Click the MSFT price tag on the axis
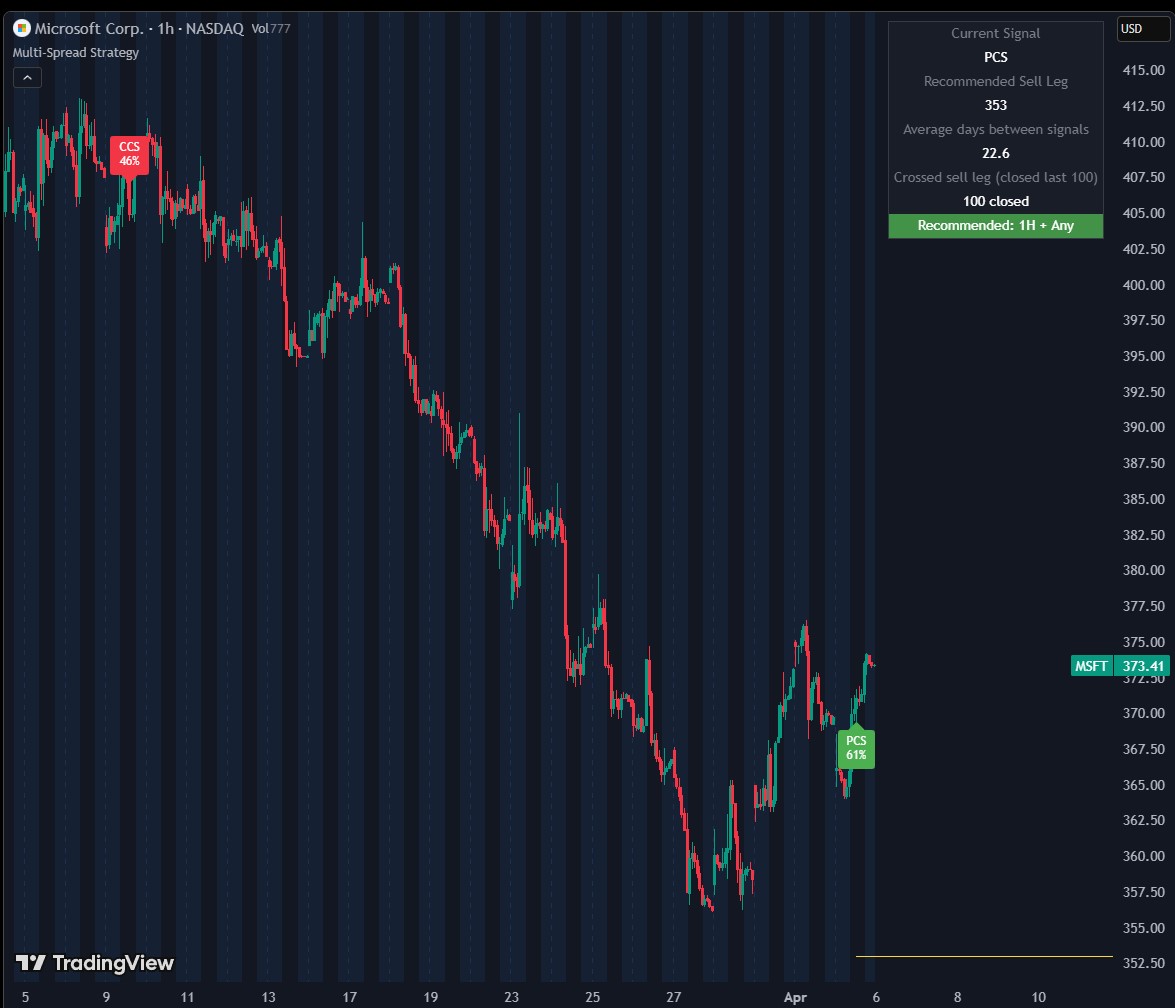This screenshot has width=1175, height=1008. coord(1091,666)
